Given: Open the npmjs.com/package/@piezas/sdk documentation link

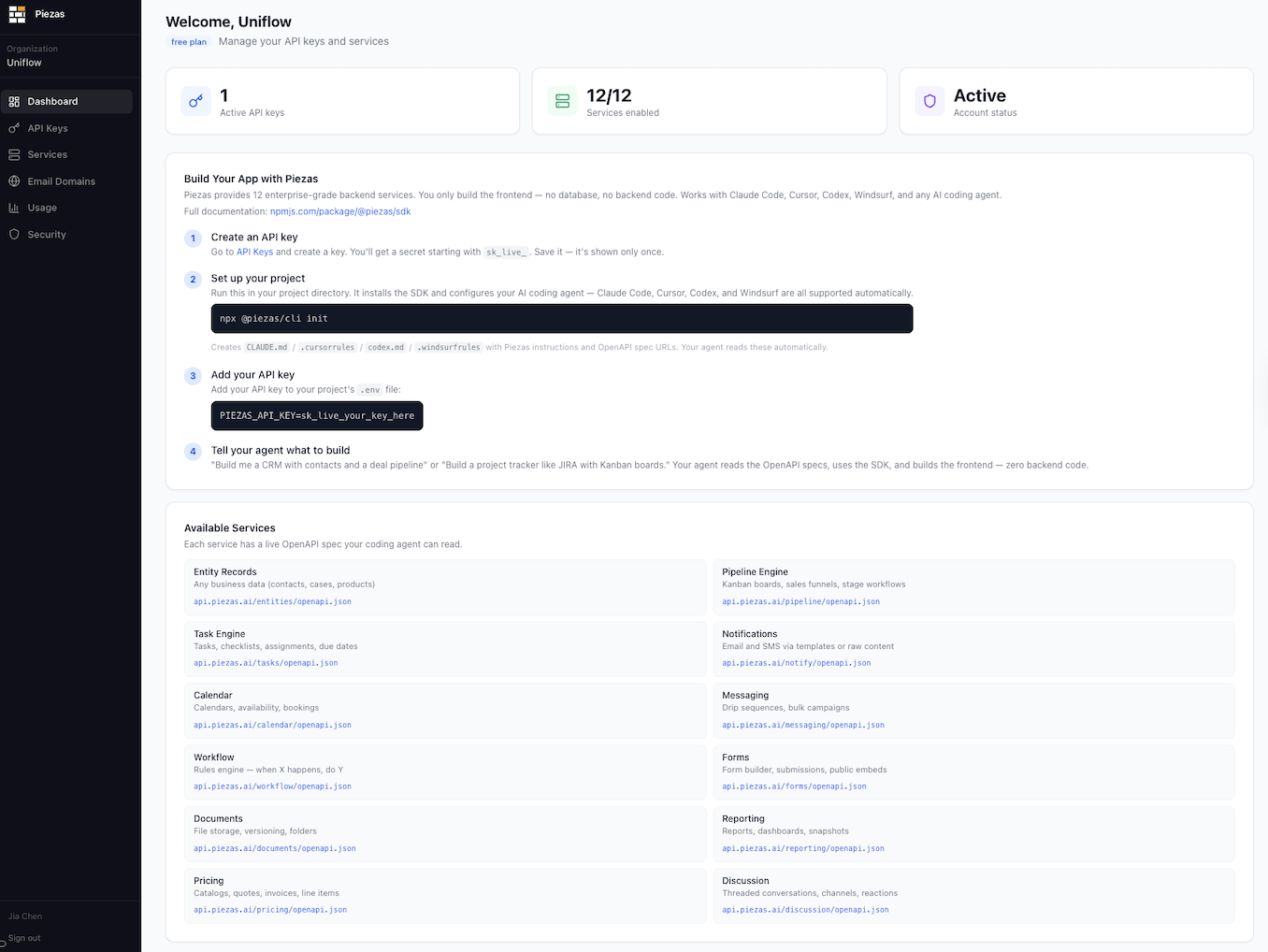Looking at the screenshot, I should coord(340,211).
